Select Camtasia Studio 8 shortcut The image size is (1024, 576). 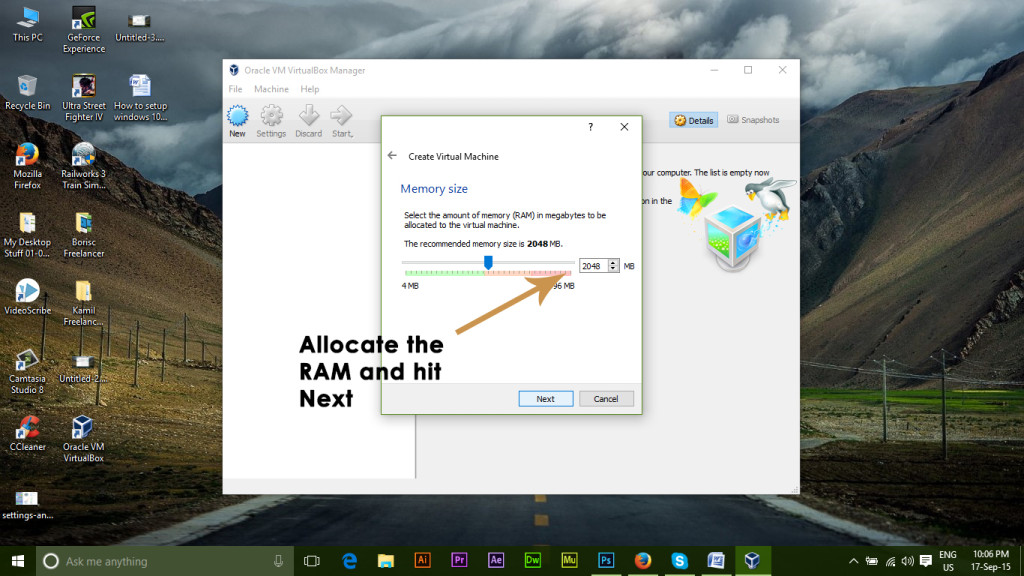27,372
